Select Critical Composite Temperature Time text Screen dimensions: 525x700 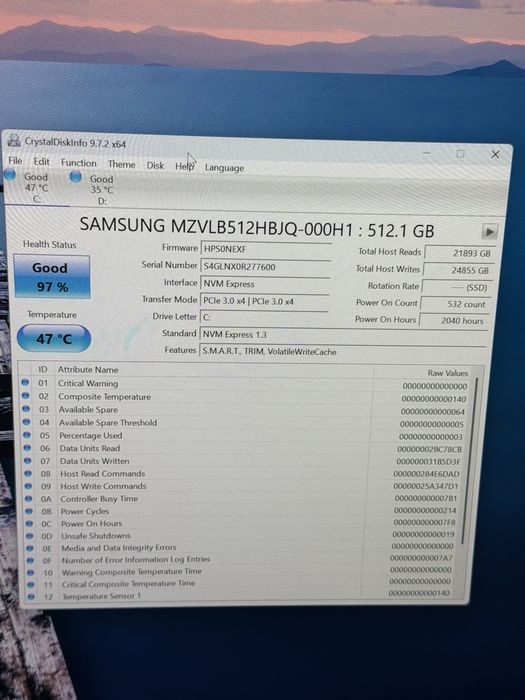click(x=129, y=583)
